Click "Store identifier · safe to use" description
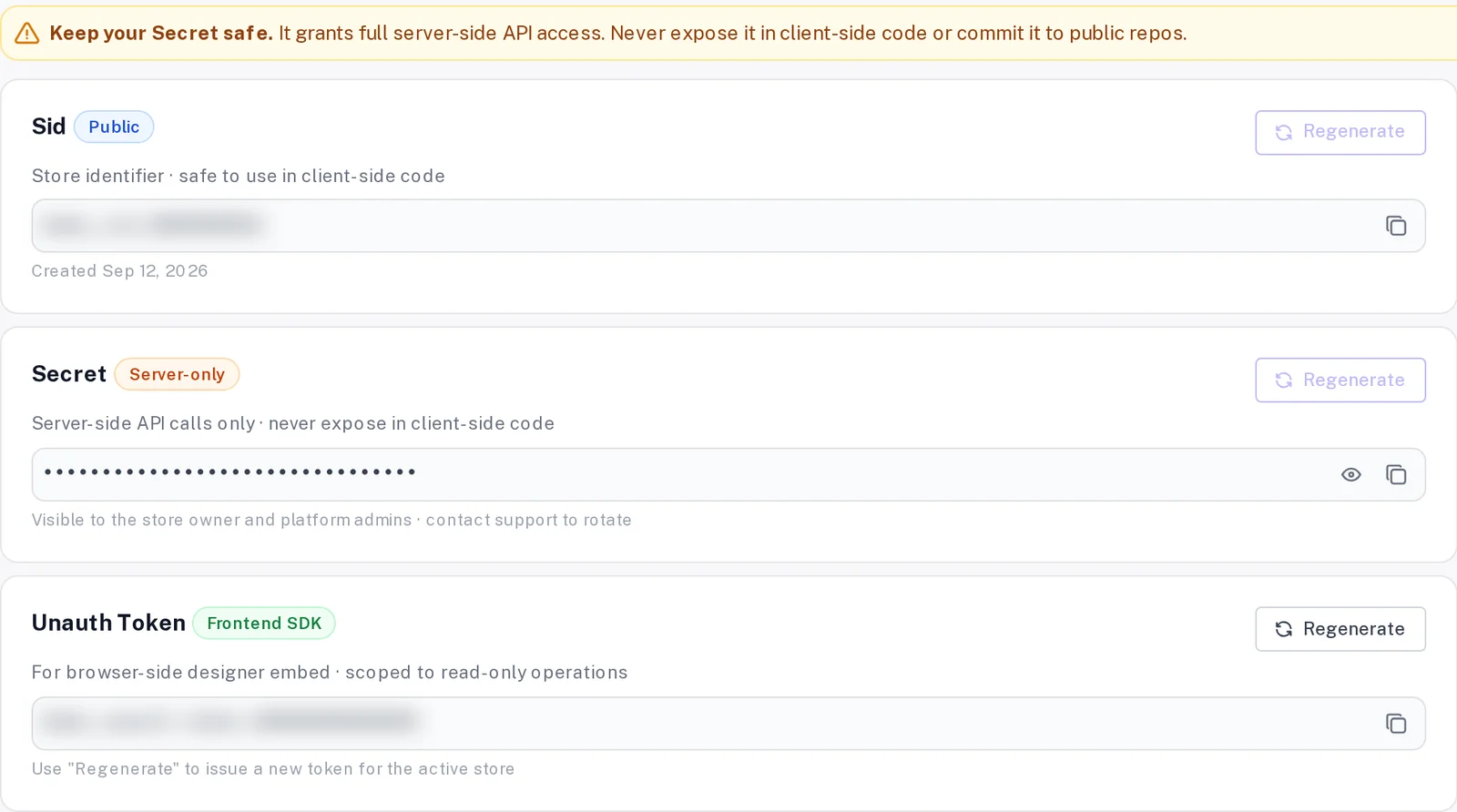 (239, 176)
